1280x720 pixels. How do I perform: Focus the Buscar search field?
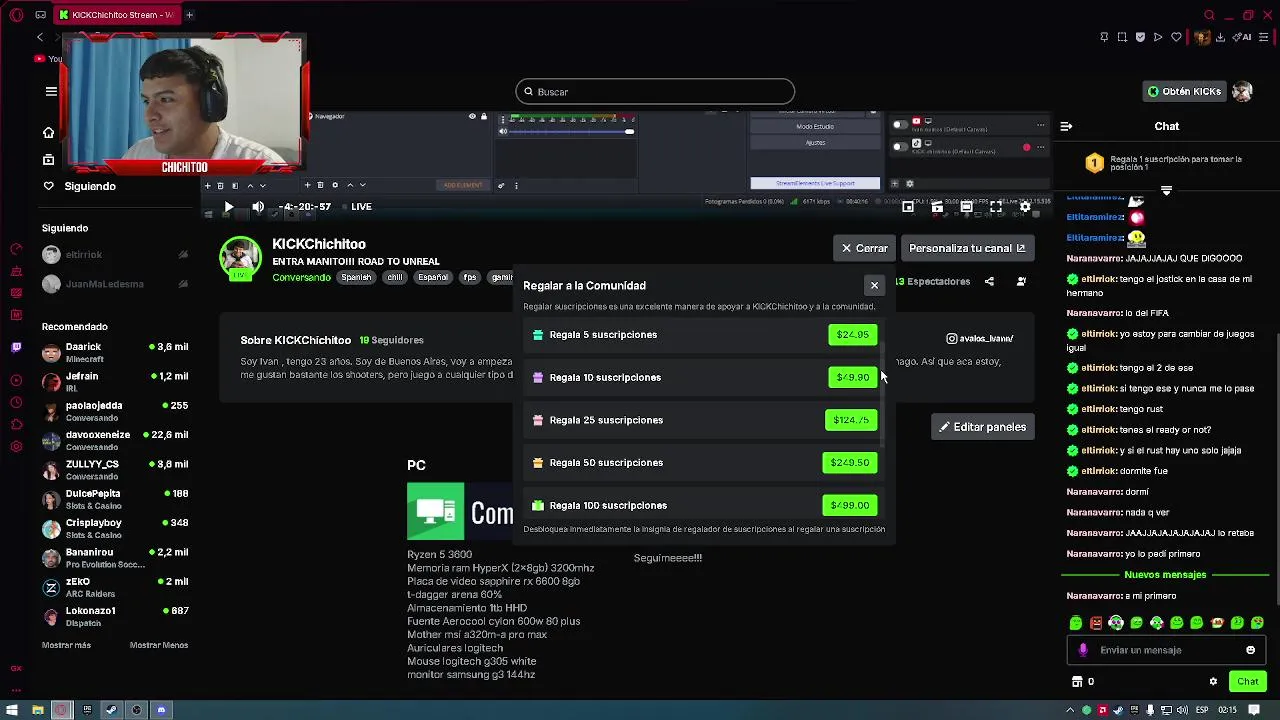(655, 92)
